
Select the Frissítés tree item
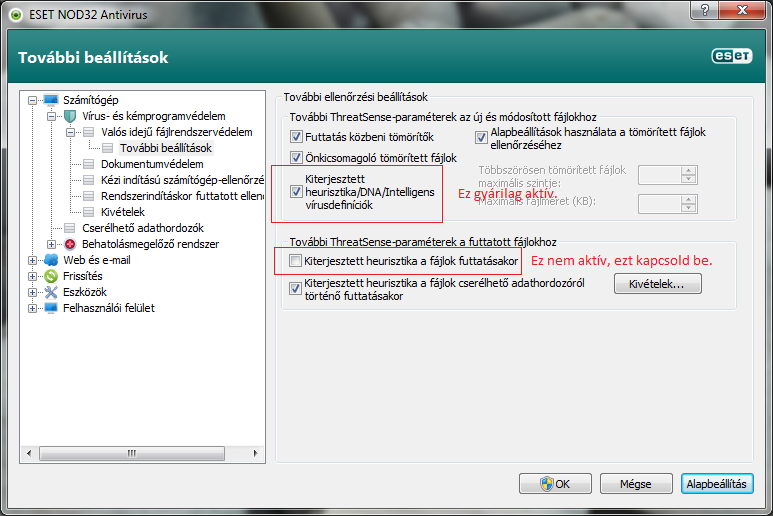(82, 276)
